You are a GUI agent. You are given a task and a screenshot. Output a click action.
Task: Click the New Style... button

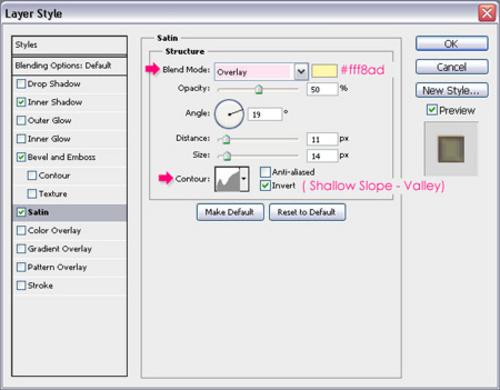tap(452, 90)
